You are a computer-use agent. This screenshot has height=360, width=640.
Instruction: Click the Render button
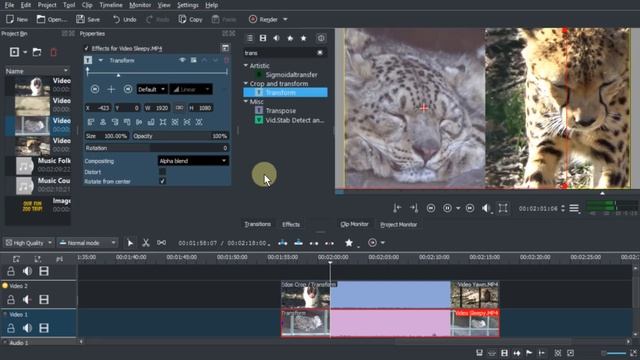[263, 19]
